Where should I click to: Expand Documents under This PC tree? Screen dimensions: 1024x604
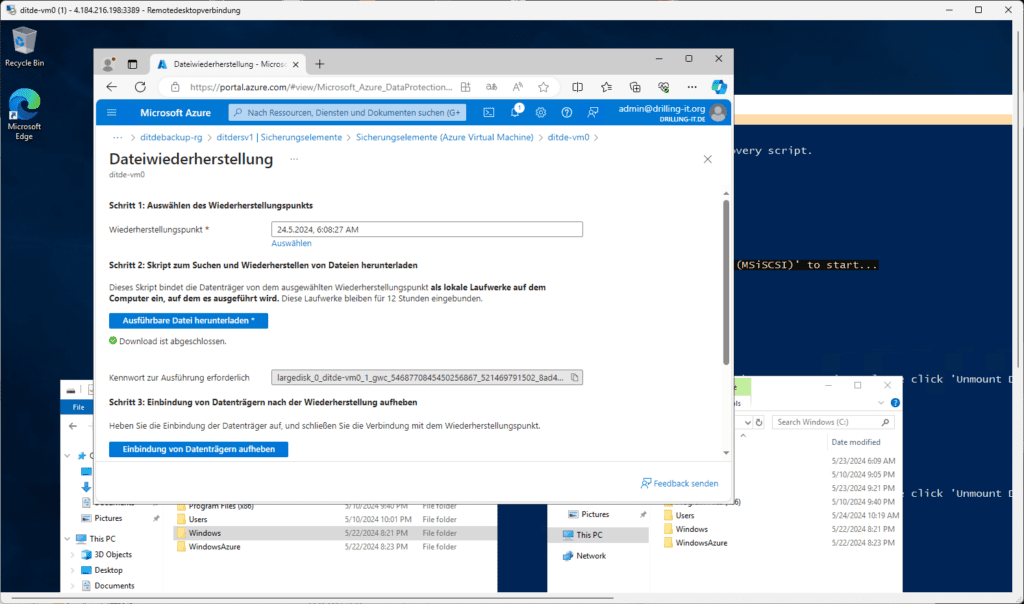72,586
